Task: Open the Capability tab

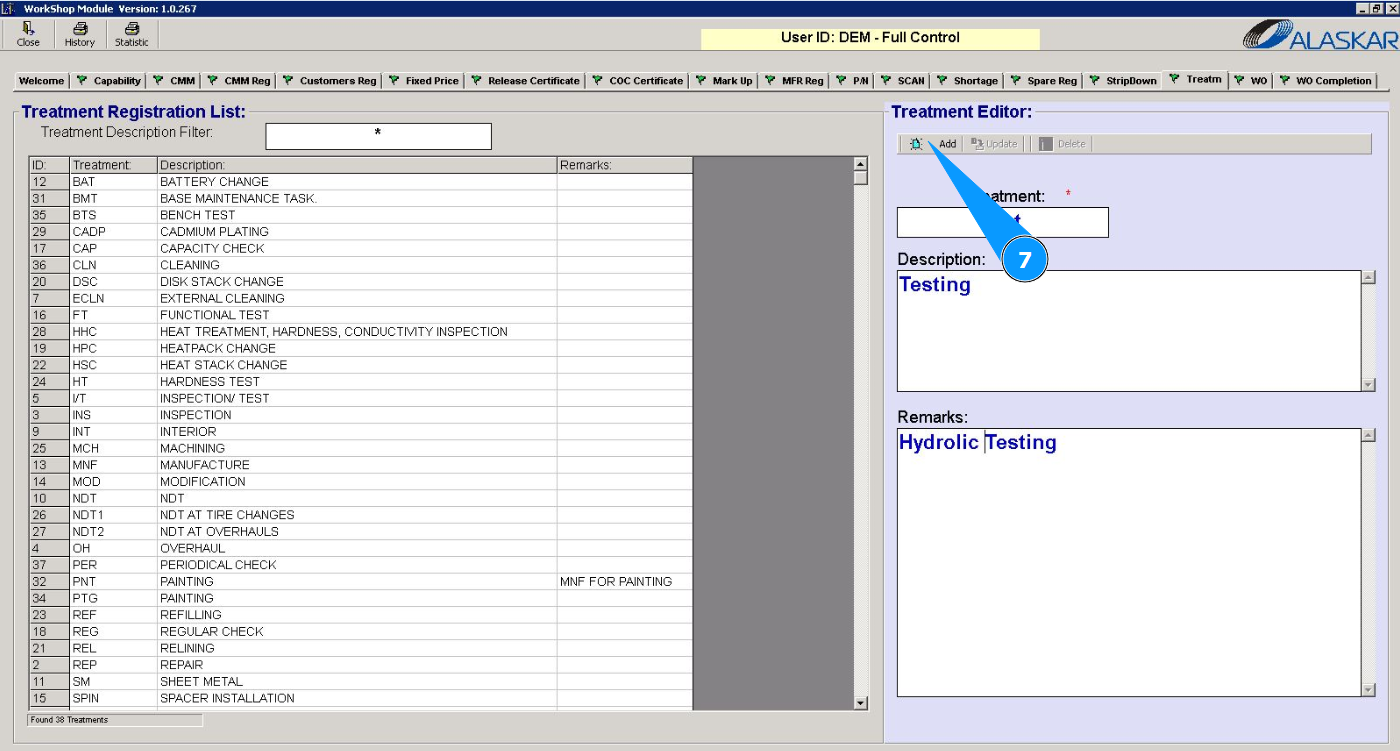Action: (108, 81)
